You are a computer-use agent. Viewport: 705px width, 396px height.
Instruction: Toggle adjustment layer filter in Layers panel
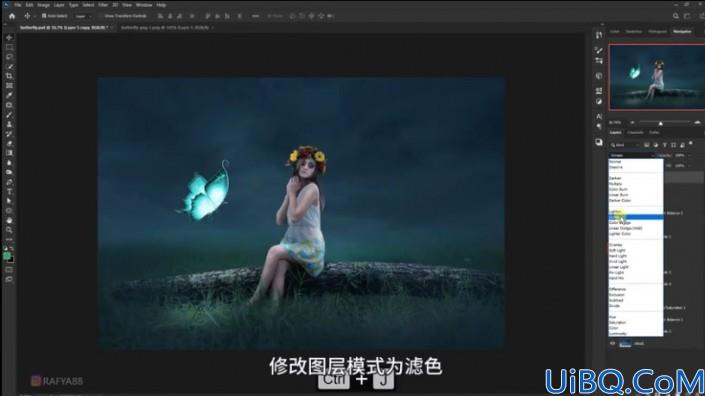(x=656, y=145)
